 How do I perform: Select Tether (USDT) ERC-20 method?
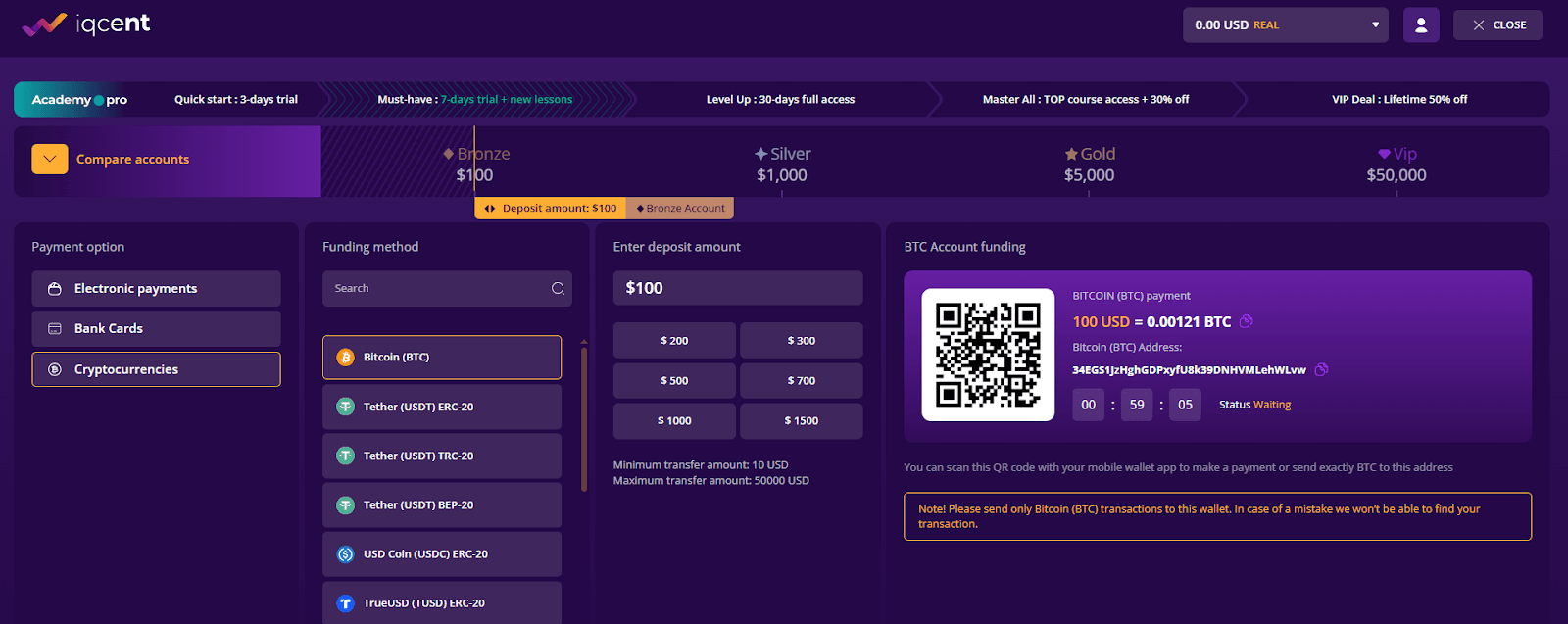pyautogui.click(x=442, y=407)
